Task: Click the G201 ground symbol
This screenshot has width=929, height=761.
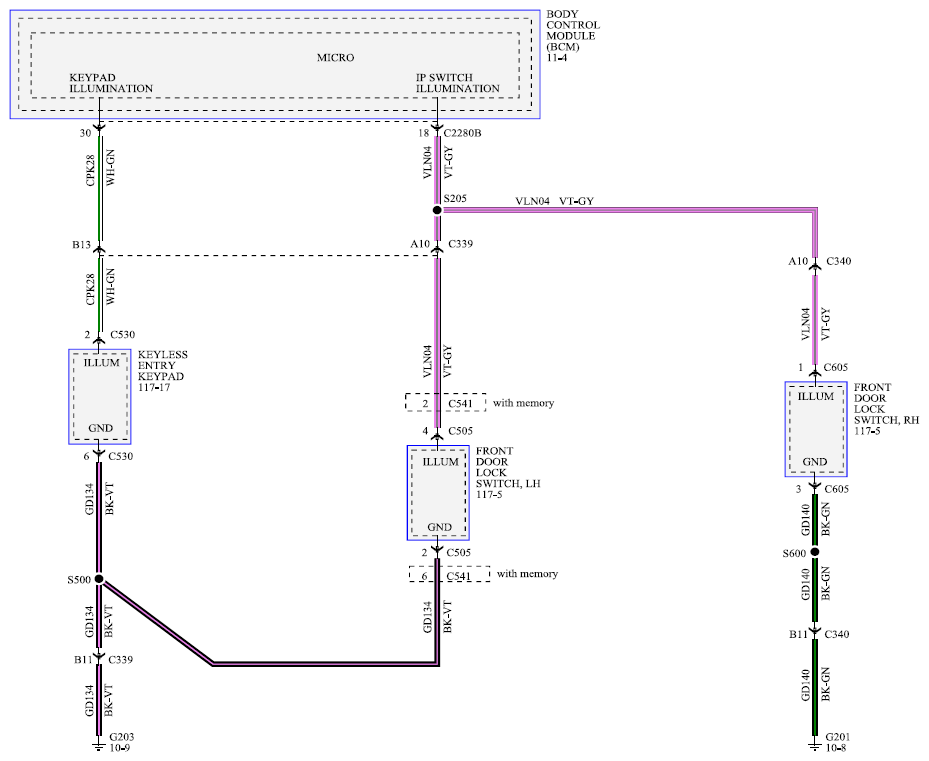Action: point(815,744)
